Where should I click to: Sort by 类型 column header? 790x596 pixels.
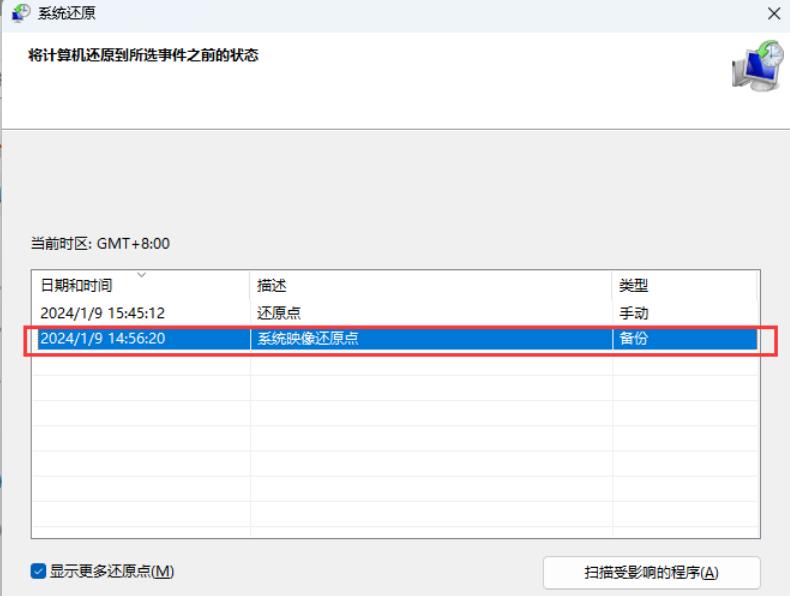point(684,285)
